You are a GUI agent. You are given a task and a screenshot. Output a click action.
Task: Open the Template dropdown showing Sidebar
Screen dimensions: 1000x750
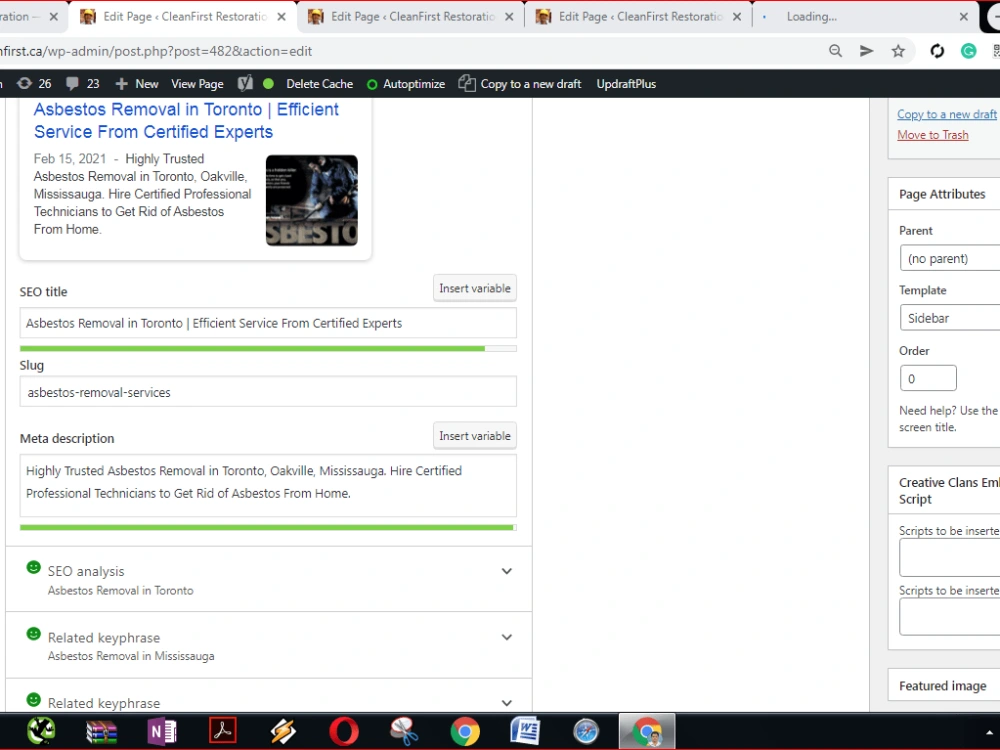point(950,318)
